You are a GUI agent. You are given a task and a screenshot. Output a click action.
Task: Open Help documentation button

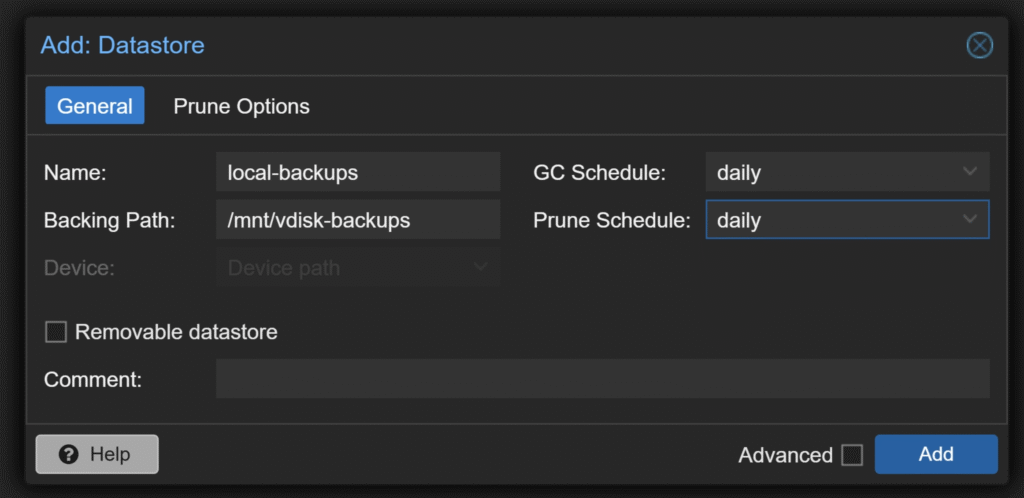click(x=97, y=454)
